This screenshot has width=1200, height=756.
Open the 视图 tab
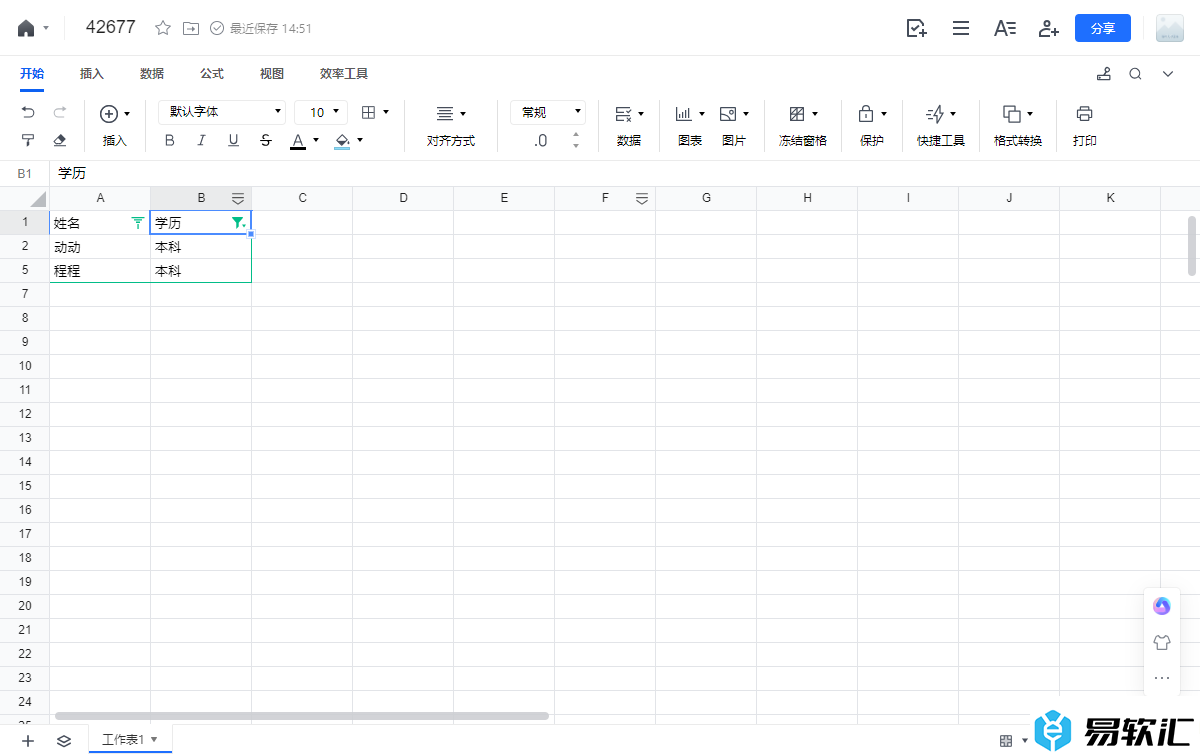272,74
